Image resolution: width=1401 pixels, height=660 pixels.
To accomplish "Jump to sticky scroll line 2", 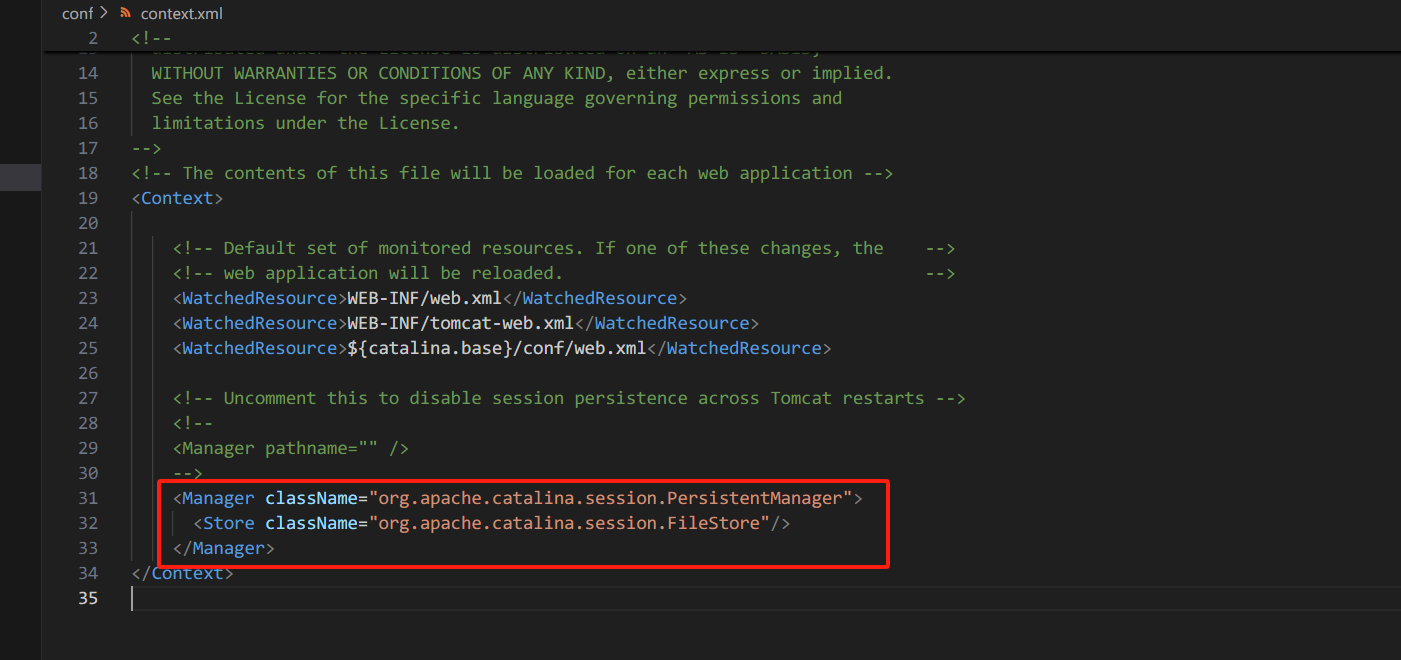I will coord(93,39).
